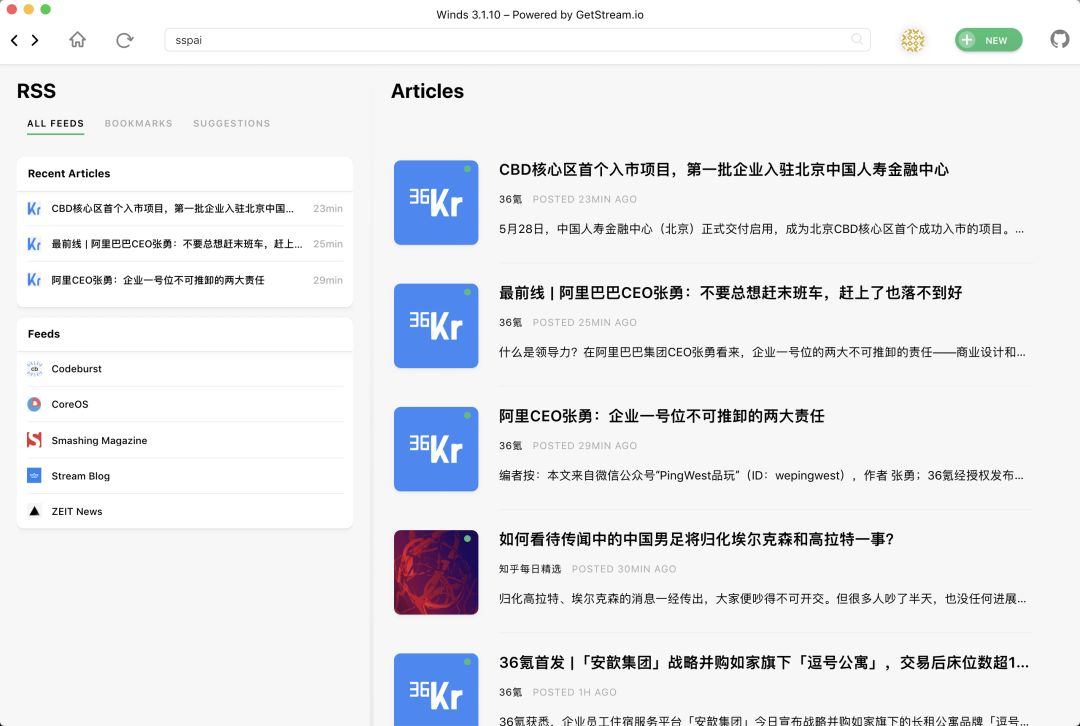
Task: Click the CoreOS feed icon
Action: pos(34,404)
